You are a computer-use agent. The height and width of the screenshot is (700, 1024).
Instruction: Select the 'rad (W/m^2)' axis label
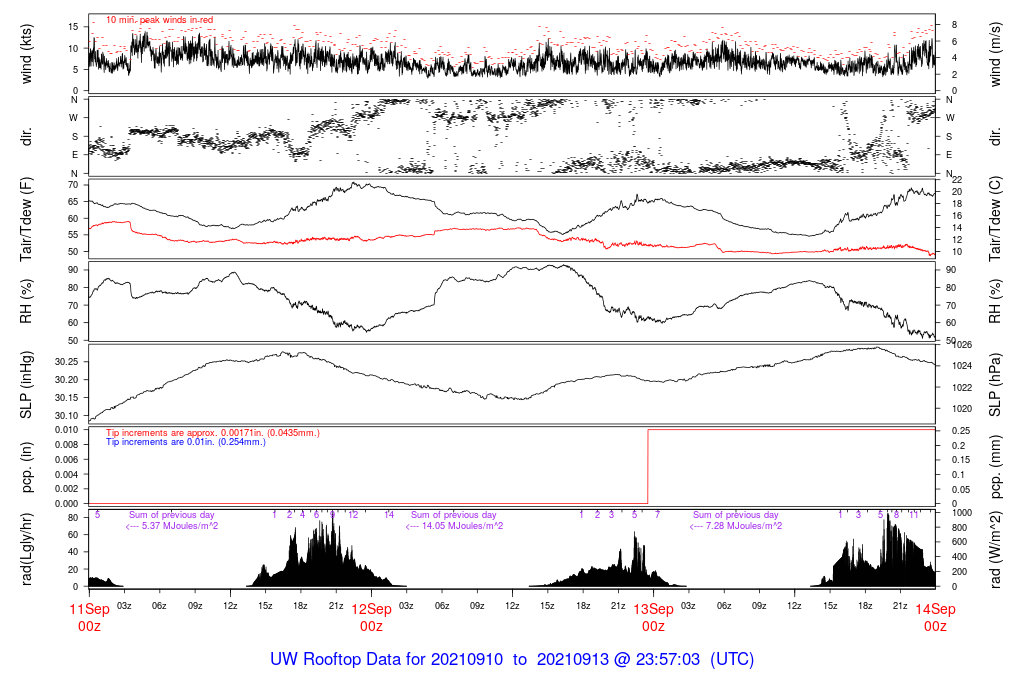[x=995, y=550]
